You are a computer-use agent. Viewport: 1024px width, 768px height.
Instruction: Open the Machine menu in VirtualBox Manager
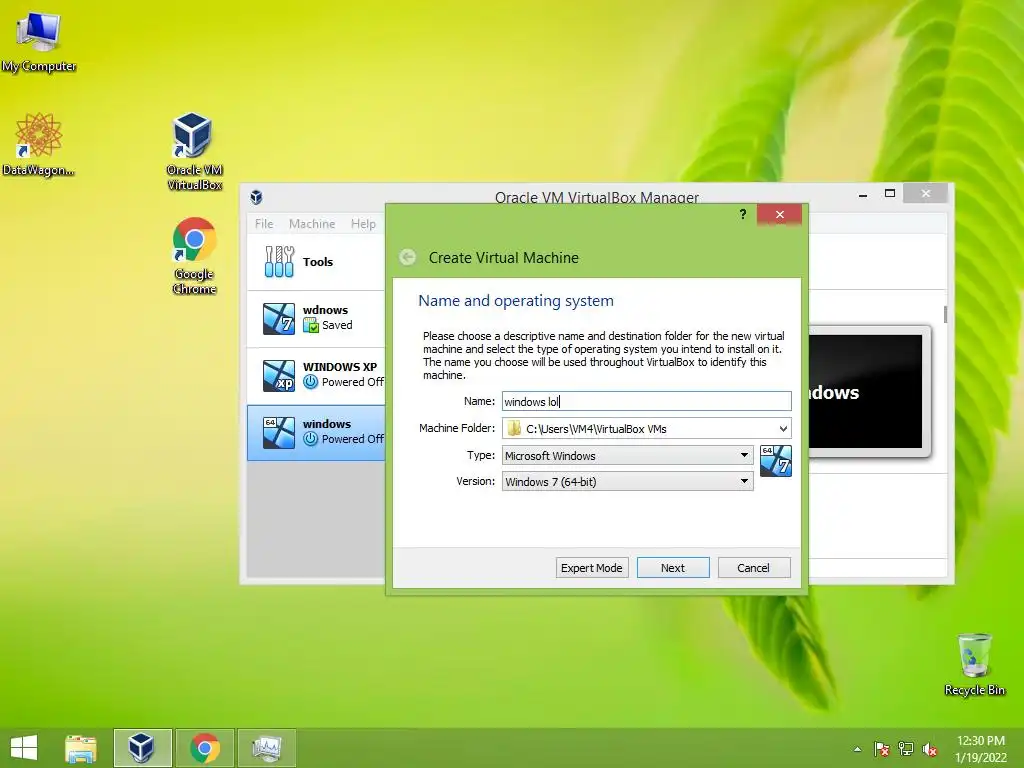click(x=312, y=223)
